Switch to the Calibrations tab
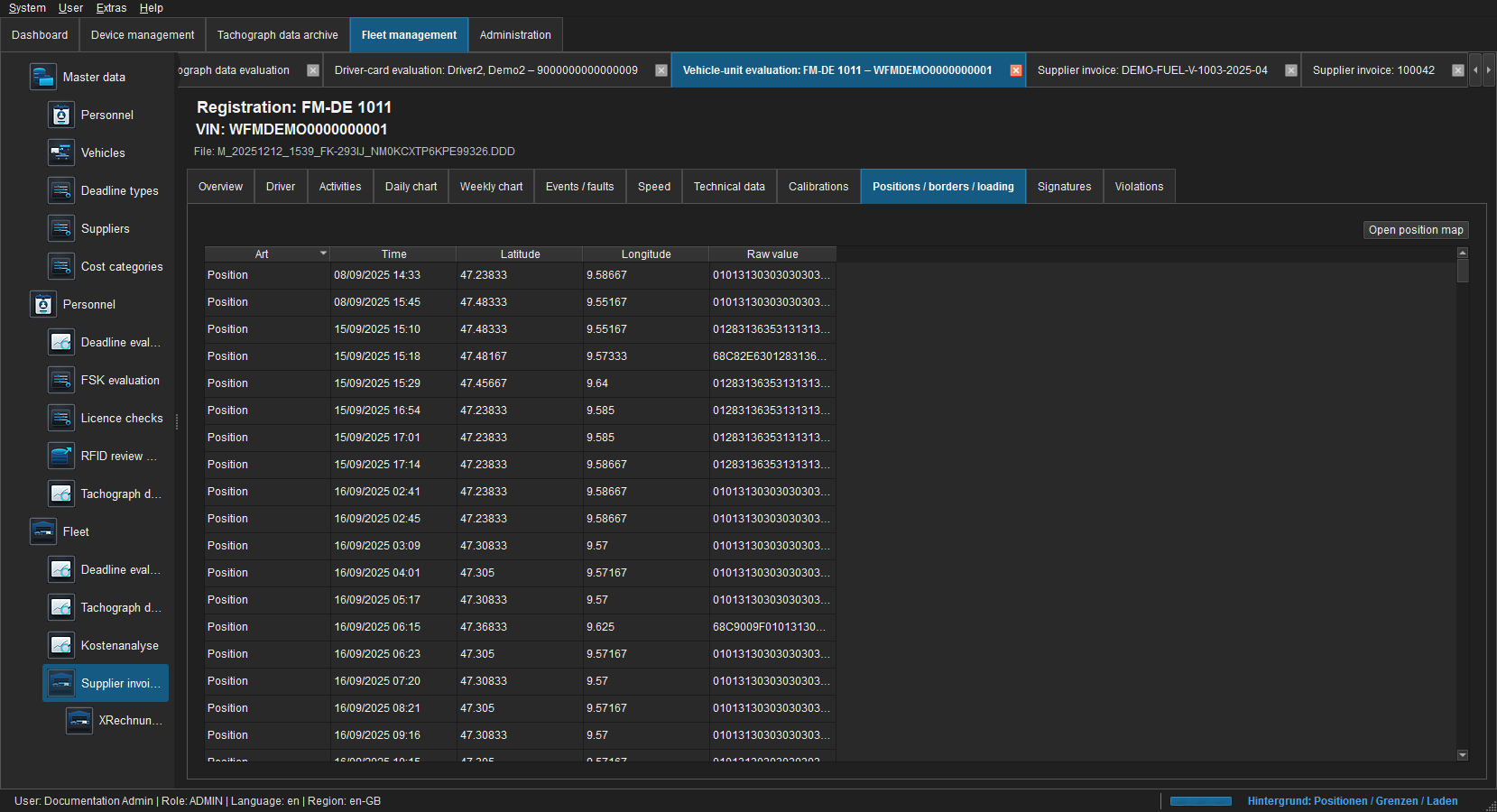This screenshot has height=812, width=1497. (818, 187)
